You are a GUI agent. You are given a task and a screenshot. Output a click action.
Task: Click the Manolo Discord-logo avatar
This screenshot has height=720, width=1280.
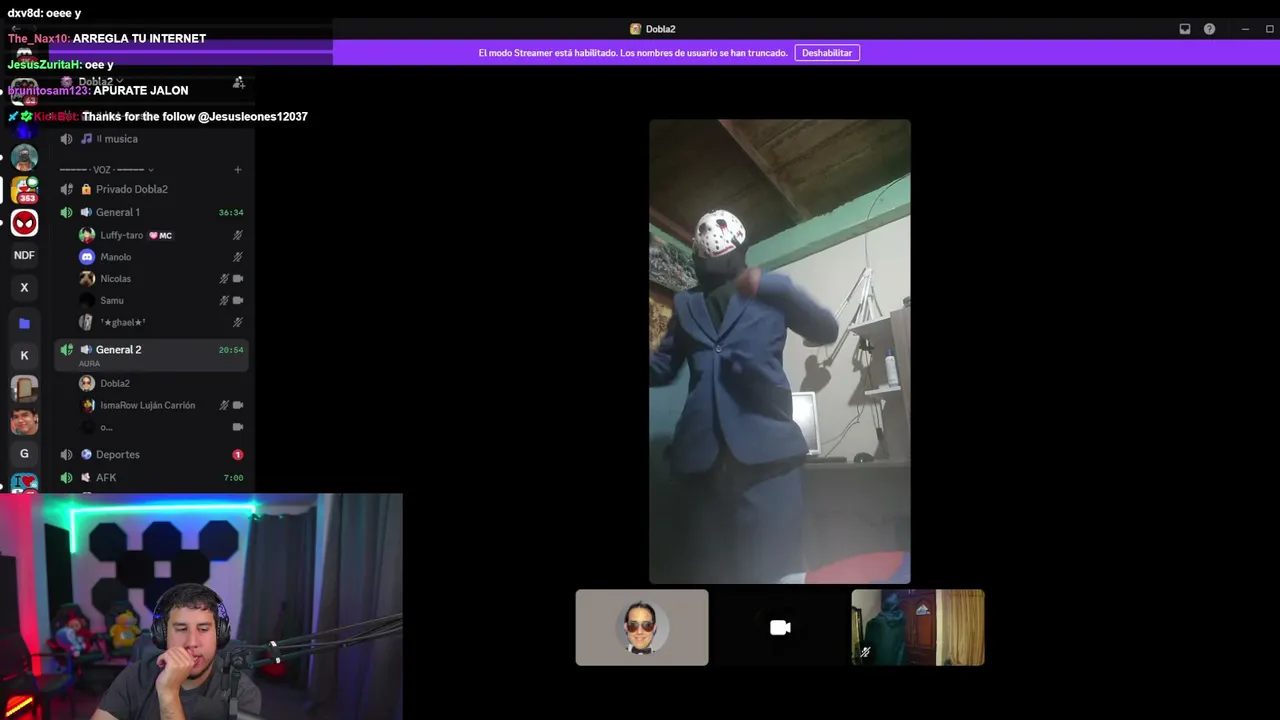click(x=87, y=257)
